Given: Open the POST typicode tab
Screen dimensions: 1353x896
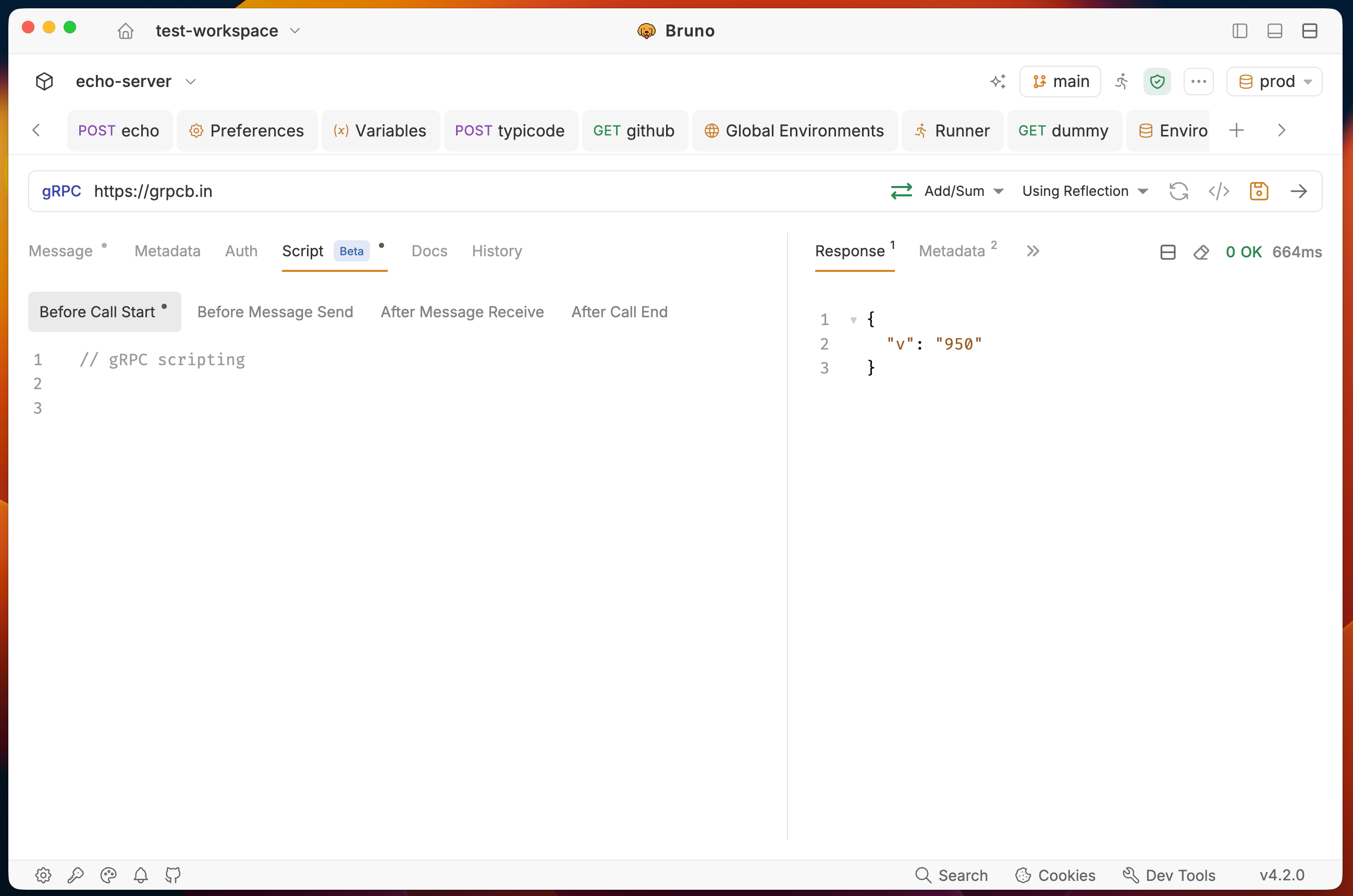Looking at the screenshot, I should (x=510, y=131).
